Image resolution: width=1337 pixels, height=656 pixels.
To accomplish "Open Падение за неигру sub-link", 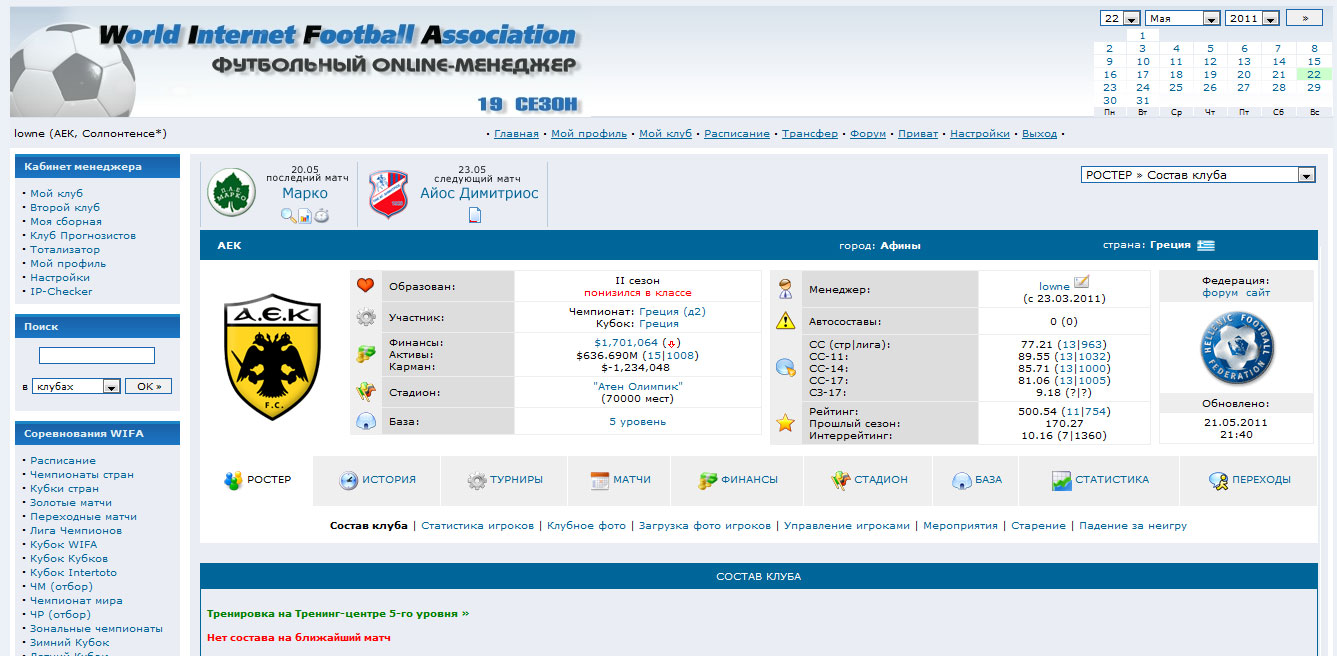I will [x=1133, y=525].
